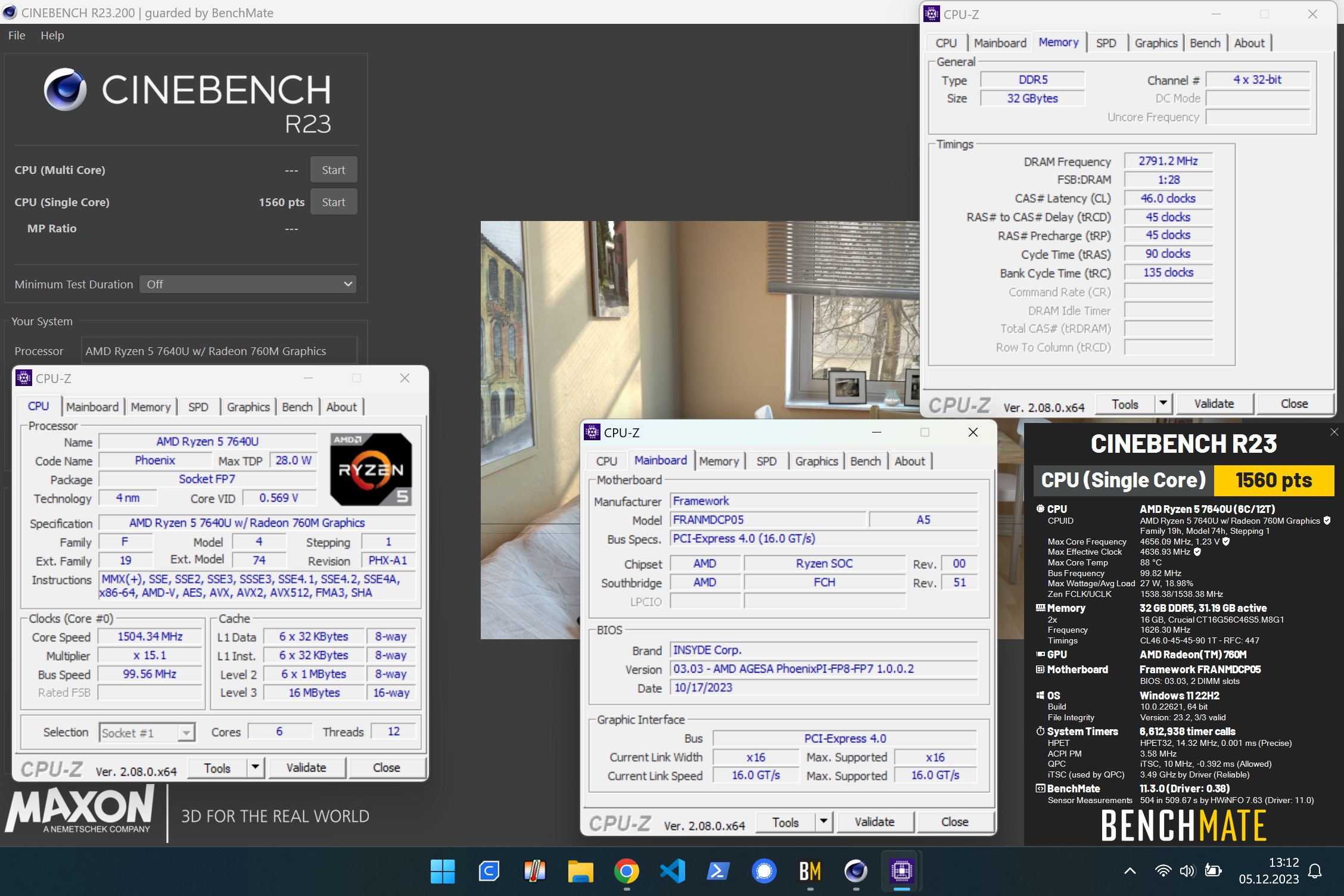Click the Processor field in Cinebench
The height and width of the screenshot is (896, 1344).
pyautogui.click(x=219, y=351)
